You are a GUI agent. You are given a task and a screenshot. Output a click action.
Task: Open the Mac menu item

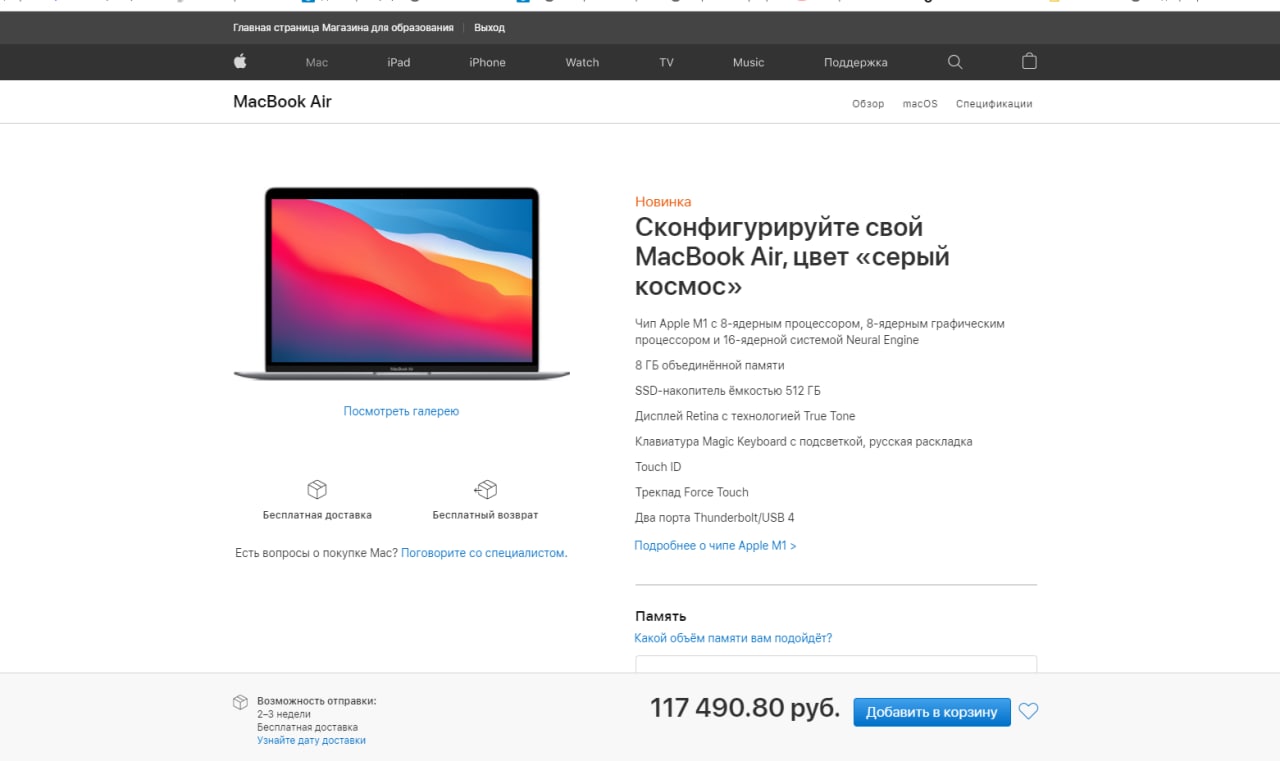317,62
